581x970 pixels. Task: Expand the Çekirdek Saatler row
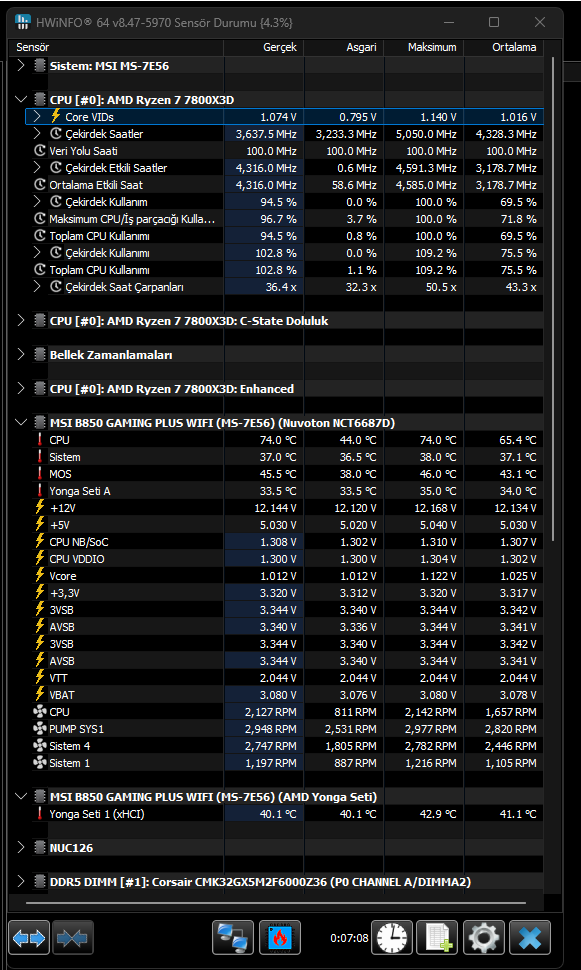point(37,134)
